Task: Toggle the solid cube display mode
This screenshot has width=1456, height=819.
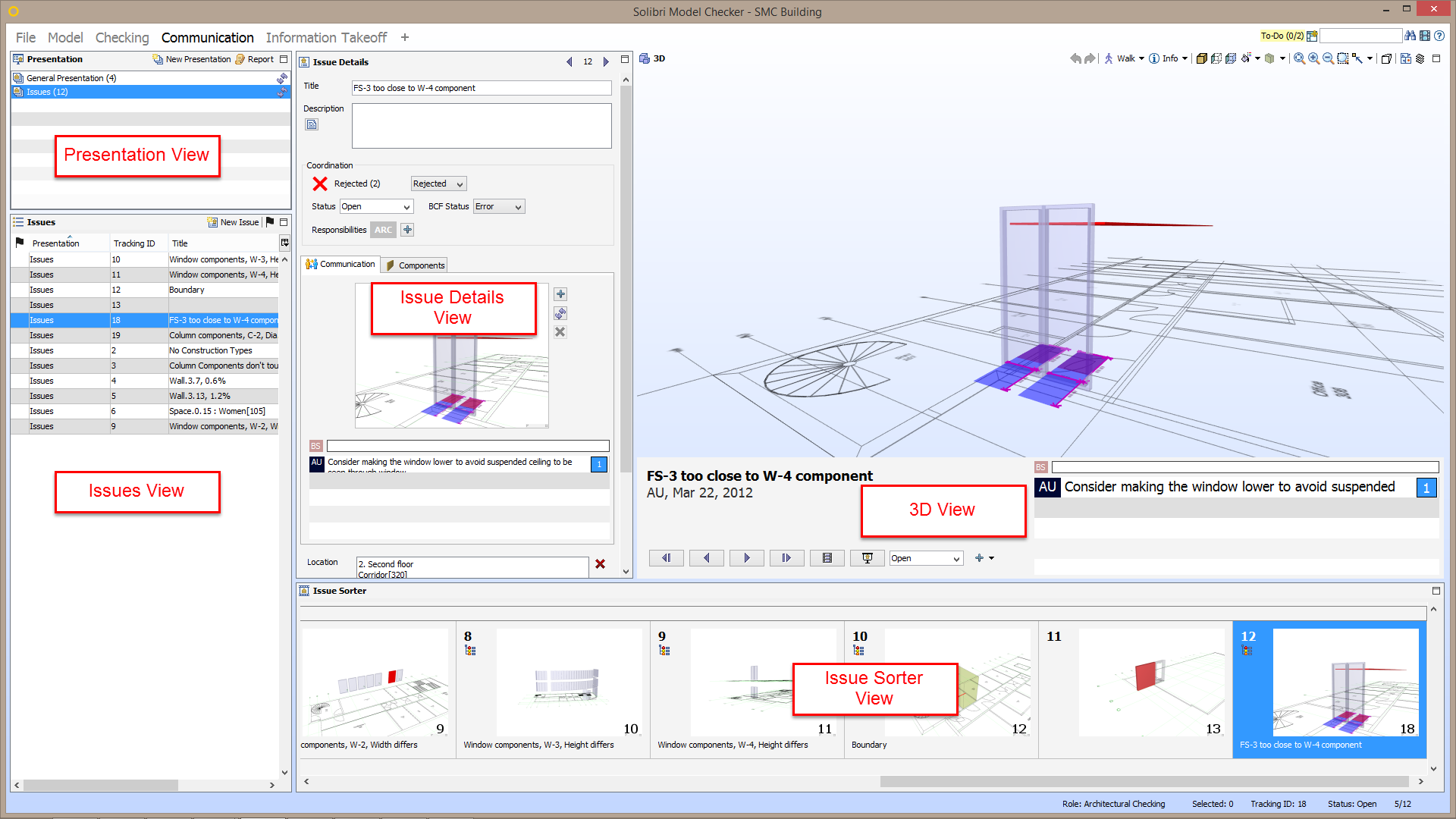Action: click(x=1201, y=58)
